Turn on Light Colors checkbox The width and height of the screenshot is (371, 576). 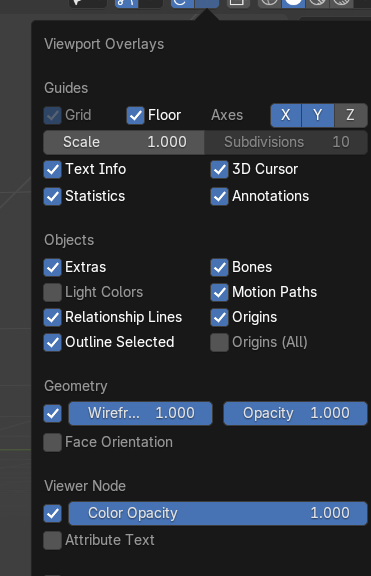pos(53,292)
